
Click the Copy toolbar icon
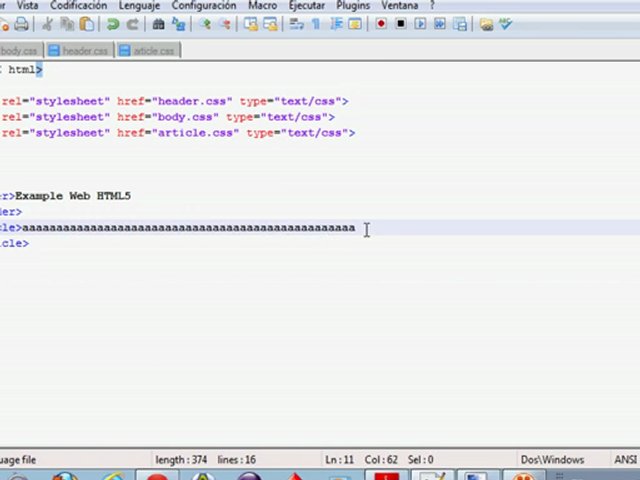(67, 24)
